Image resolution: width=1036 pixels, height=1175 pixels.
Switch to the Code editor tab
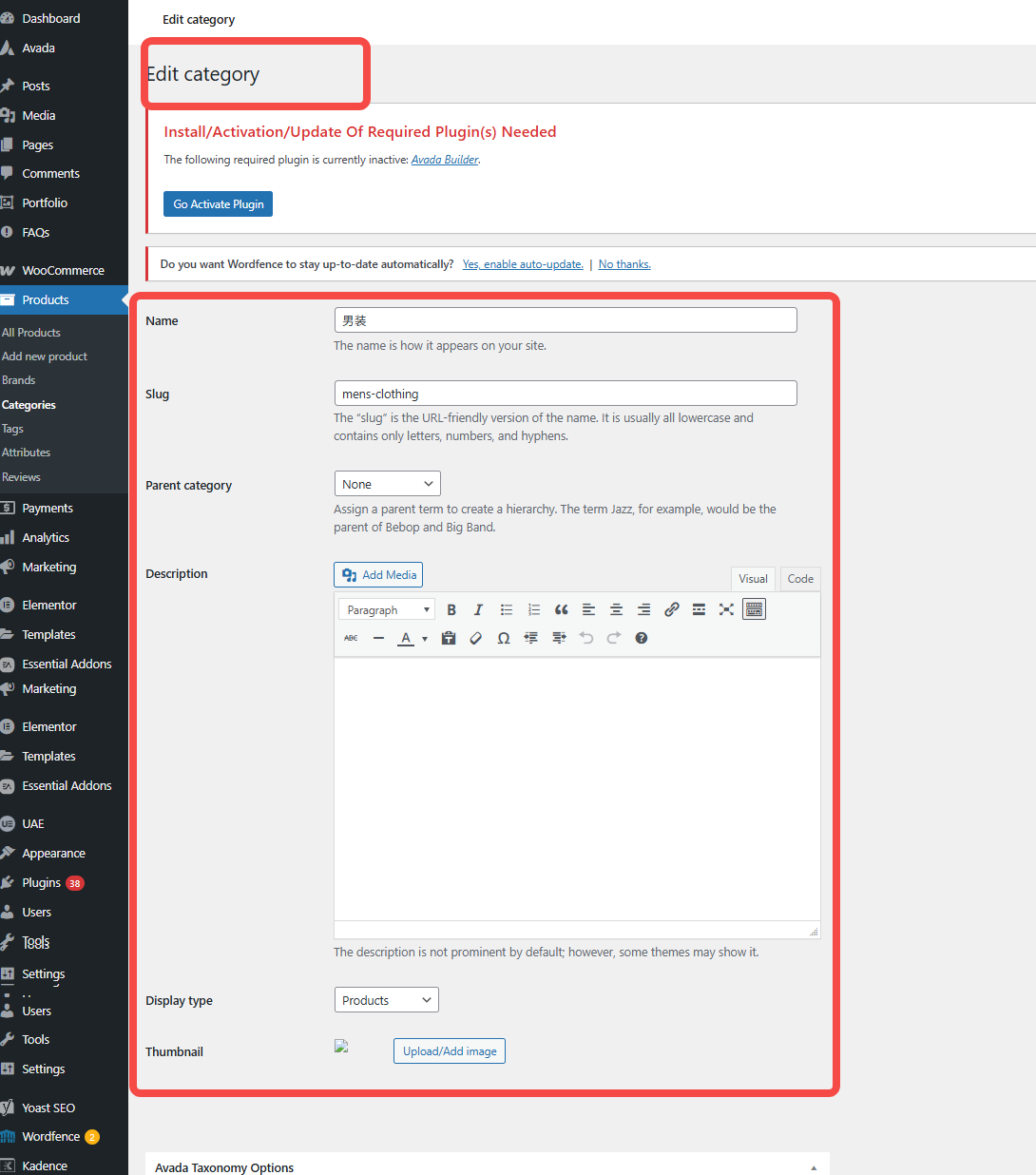point(800,579)
